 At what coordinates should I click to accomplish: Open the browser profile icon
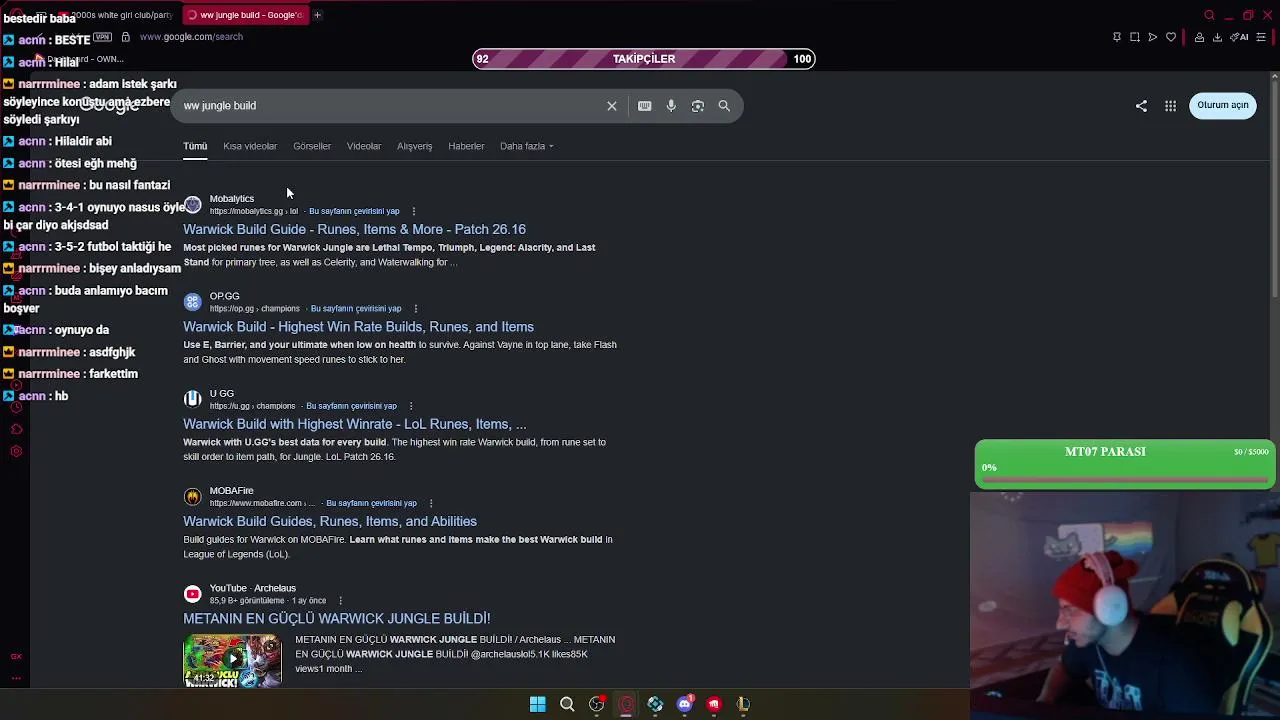pyautogui.click(x=1199, y=37)
